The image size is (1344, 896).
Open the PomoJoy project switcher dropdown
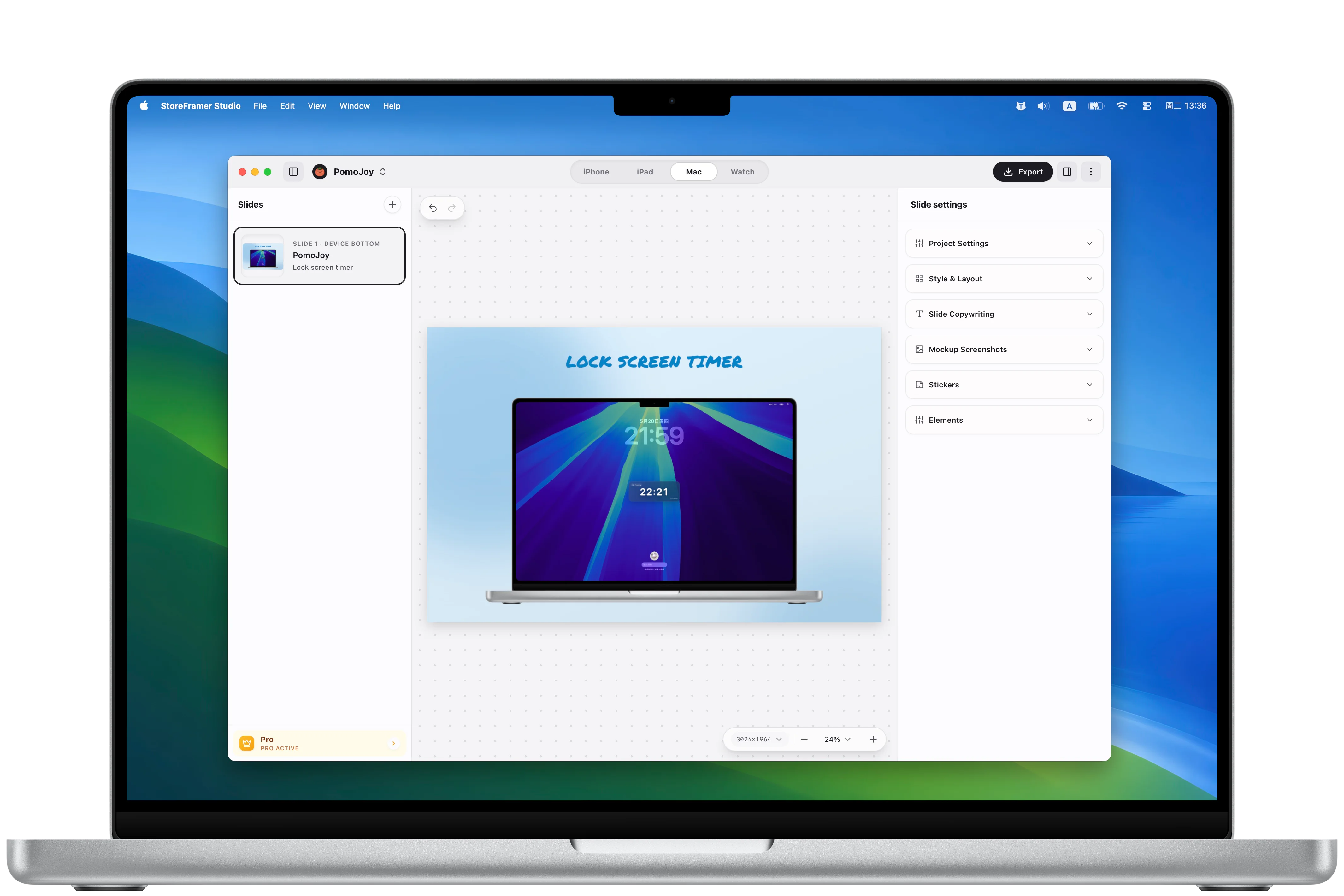click(x=360, y=171)
